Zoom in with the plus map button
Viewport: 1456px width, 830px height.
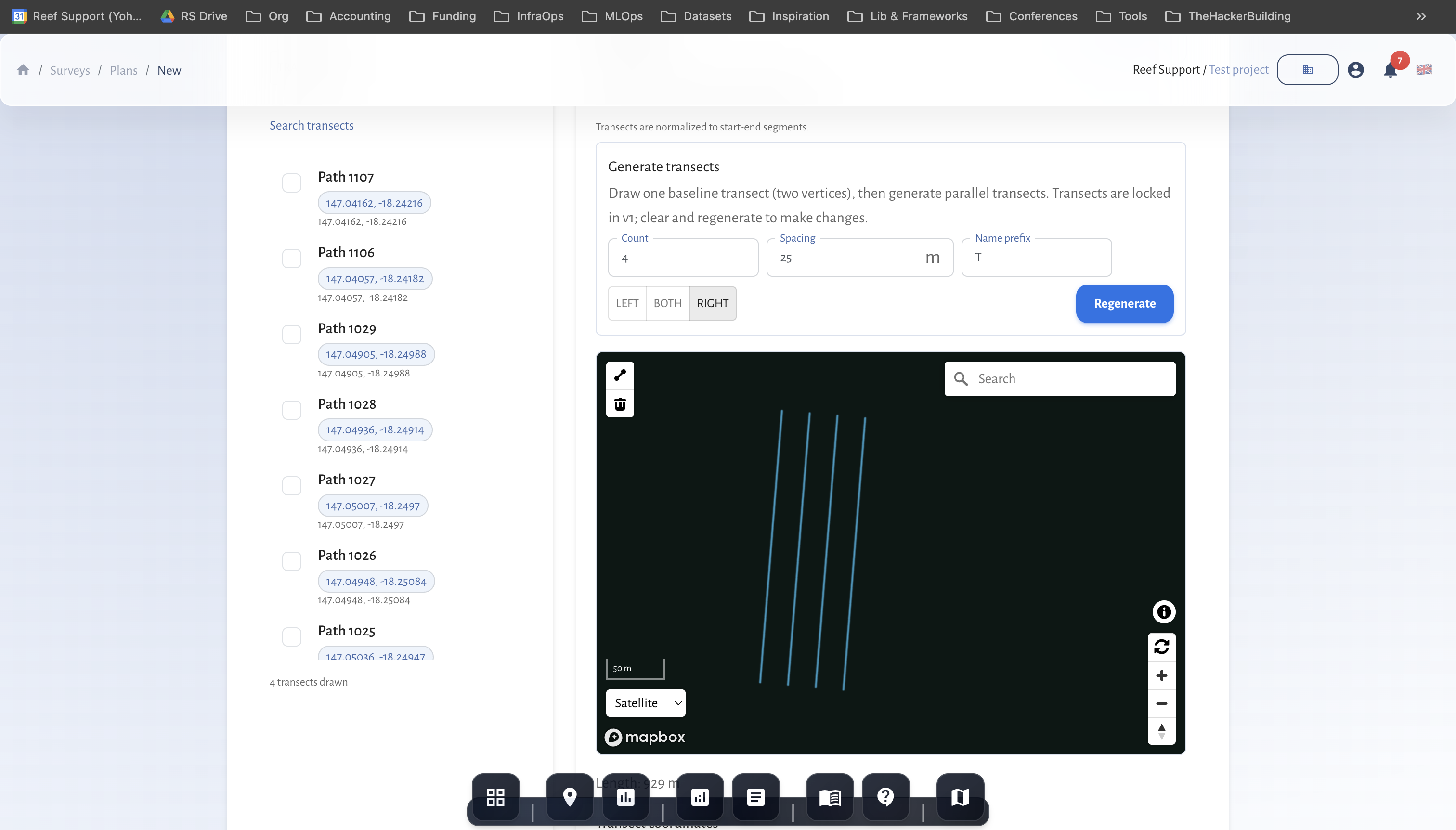point(1161,675)
